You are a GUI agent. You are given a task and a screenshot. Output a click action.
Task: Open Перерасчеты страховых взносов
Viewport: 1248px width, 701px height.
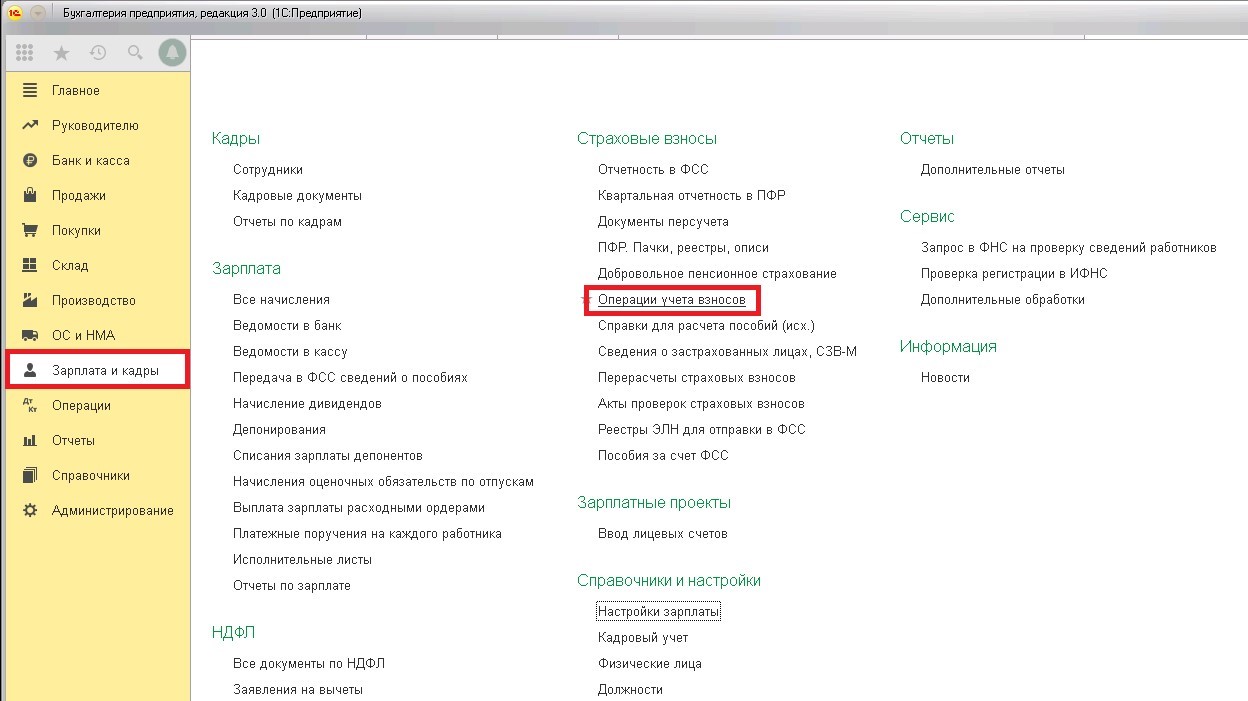697,378
